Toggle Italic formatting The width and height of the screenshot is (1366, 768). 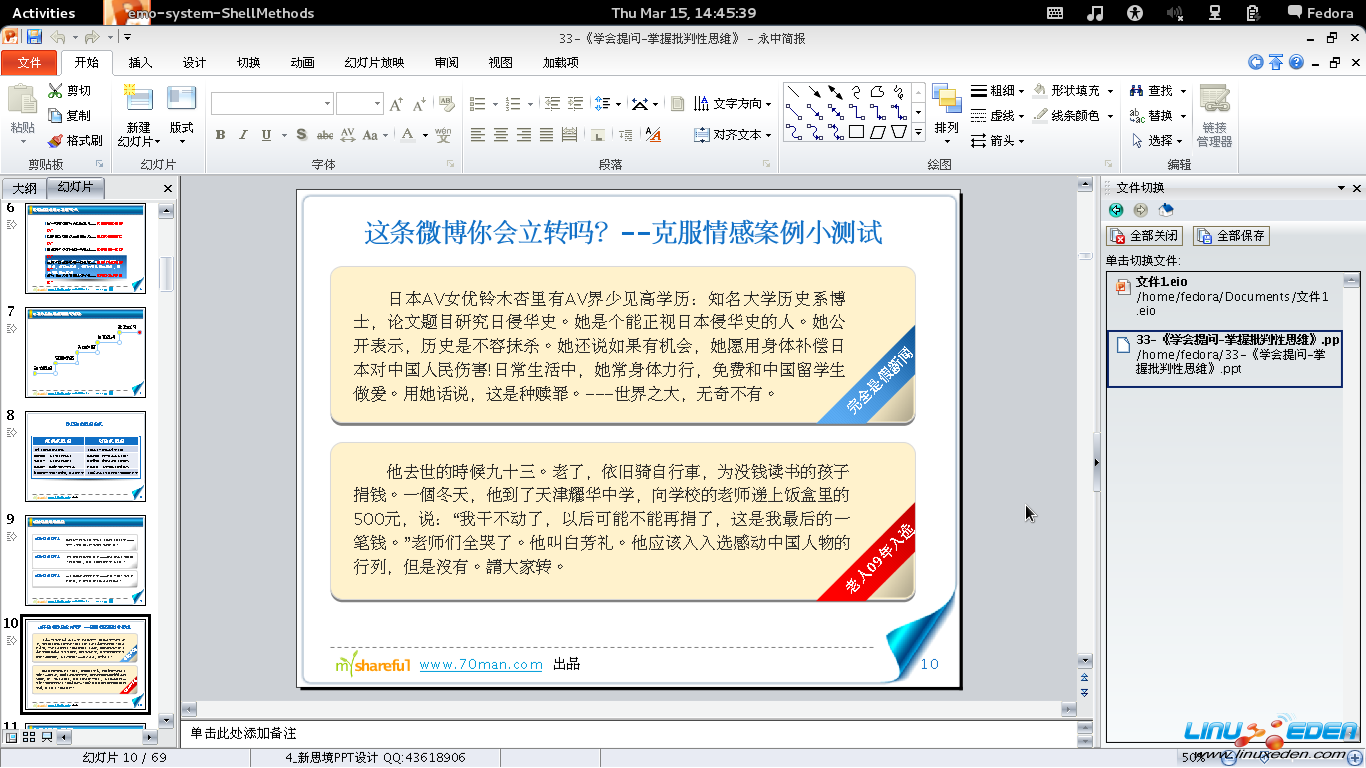click(243, 135)
